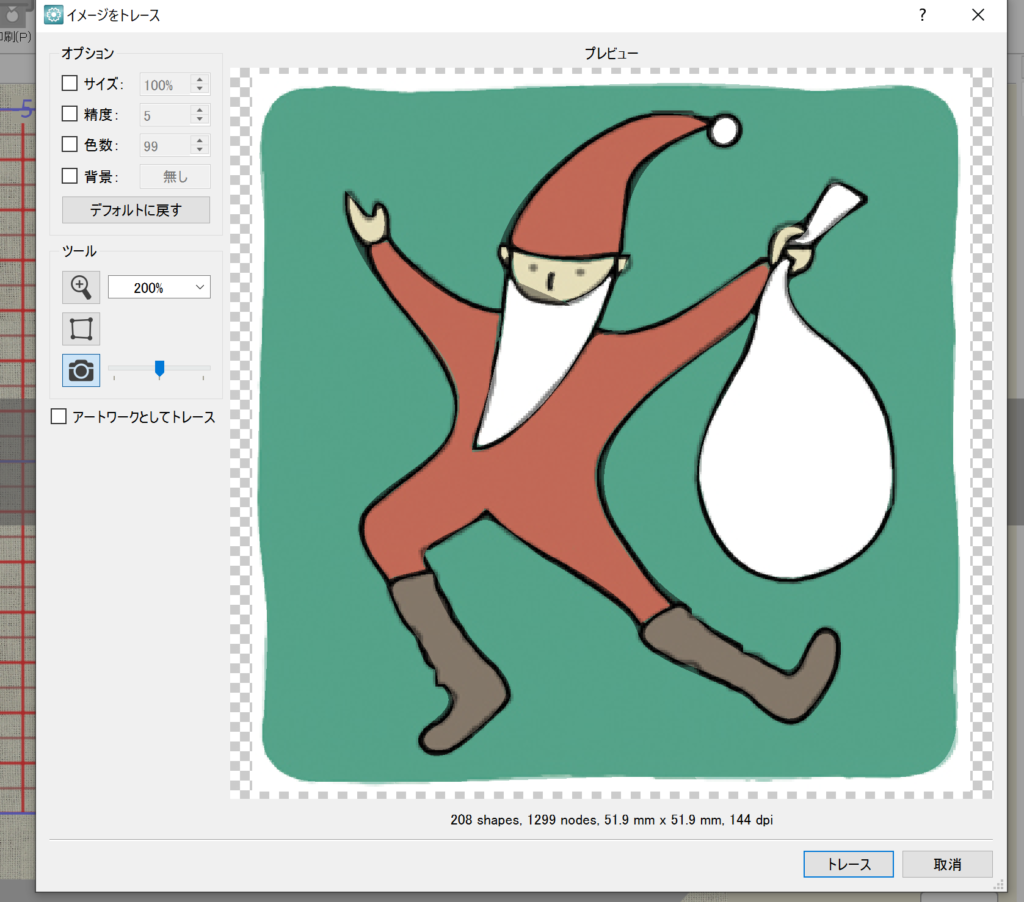The width and height of the screenshot is (1024, 902).
Task: Click the 色数 value spinner arrows
Action: [x=200, y=145]
